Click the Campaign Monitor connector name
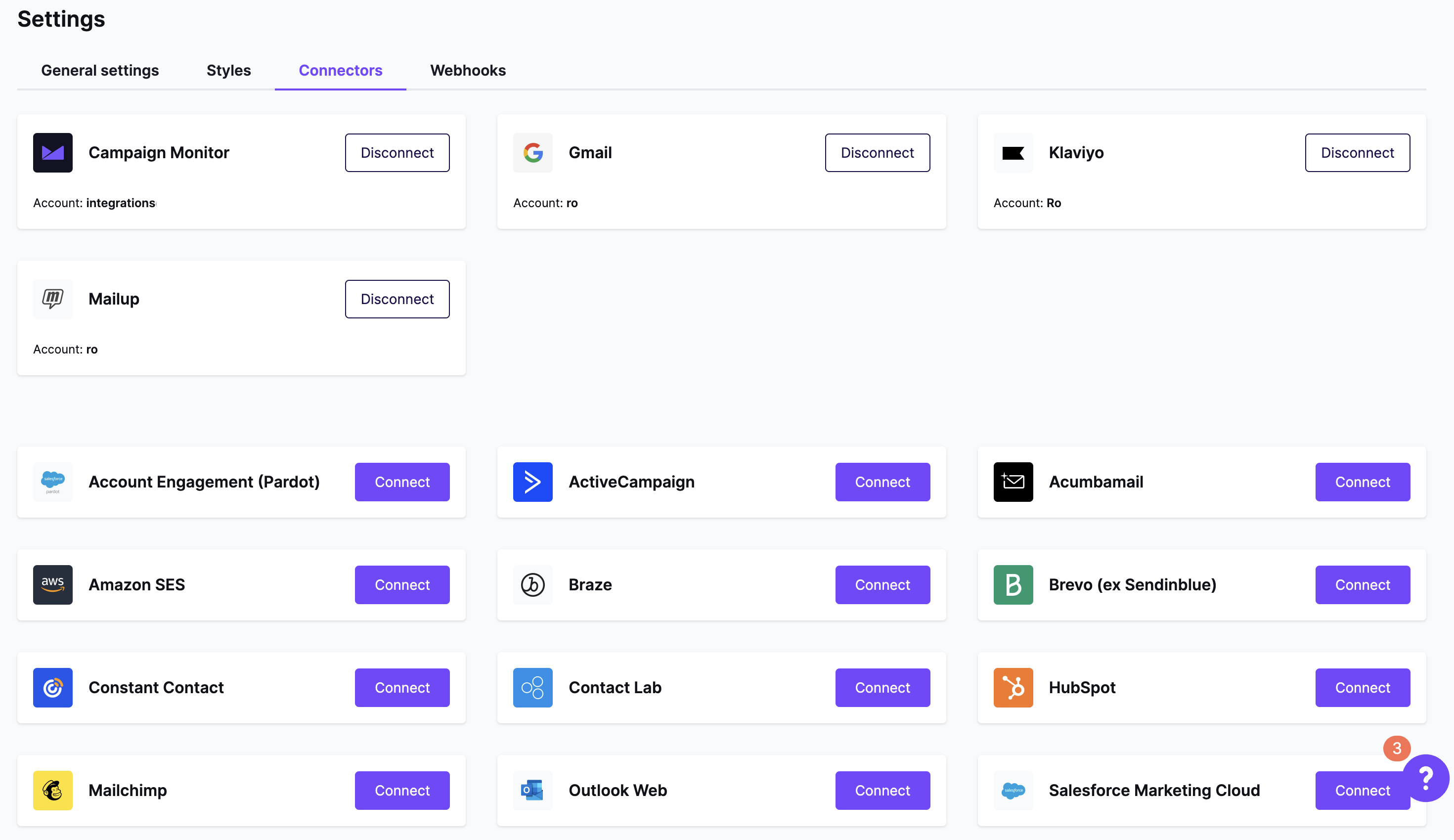Image resolution: width=1454 pixels, height=840 pixels. 159,153
